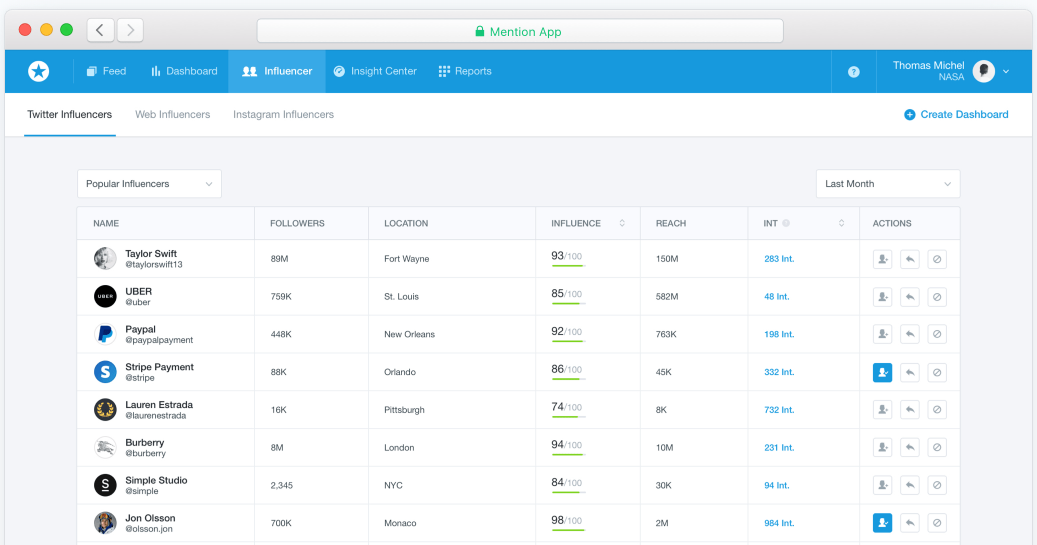Click Taylor Swift's profile thumbnail

[105, 259]
